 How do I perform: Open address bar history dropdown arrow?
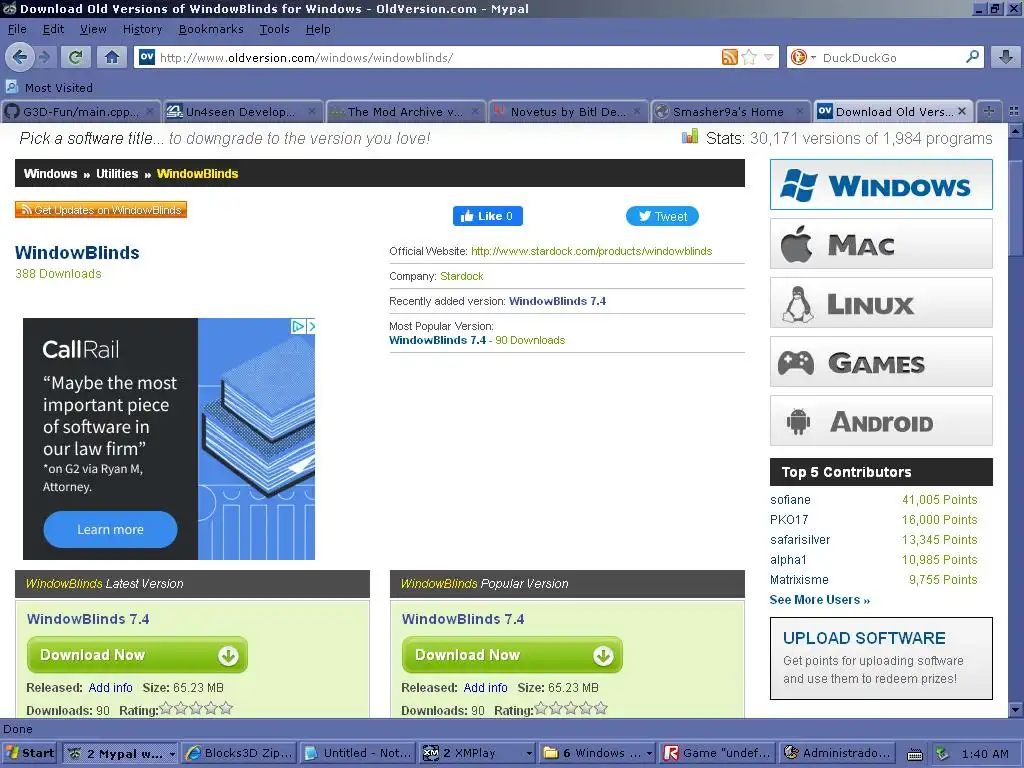pos(769,57)
